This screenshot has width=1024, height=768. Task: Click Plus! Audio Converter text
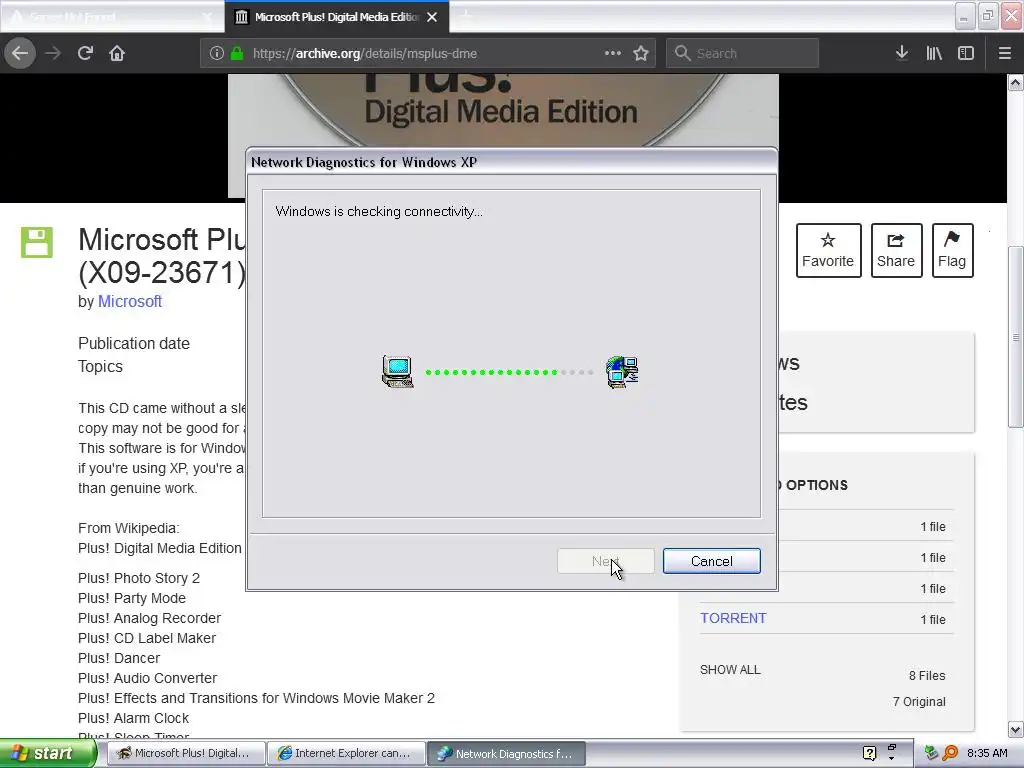pos(148,679)
